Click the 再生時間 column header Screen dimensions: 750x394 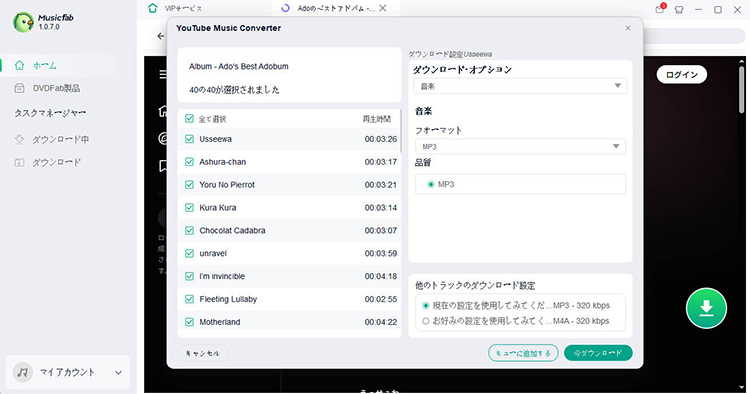click(376, 119)
